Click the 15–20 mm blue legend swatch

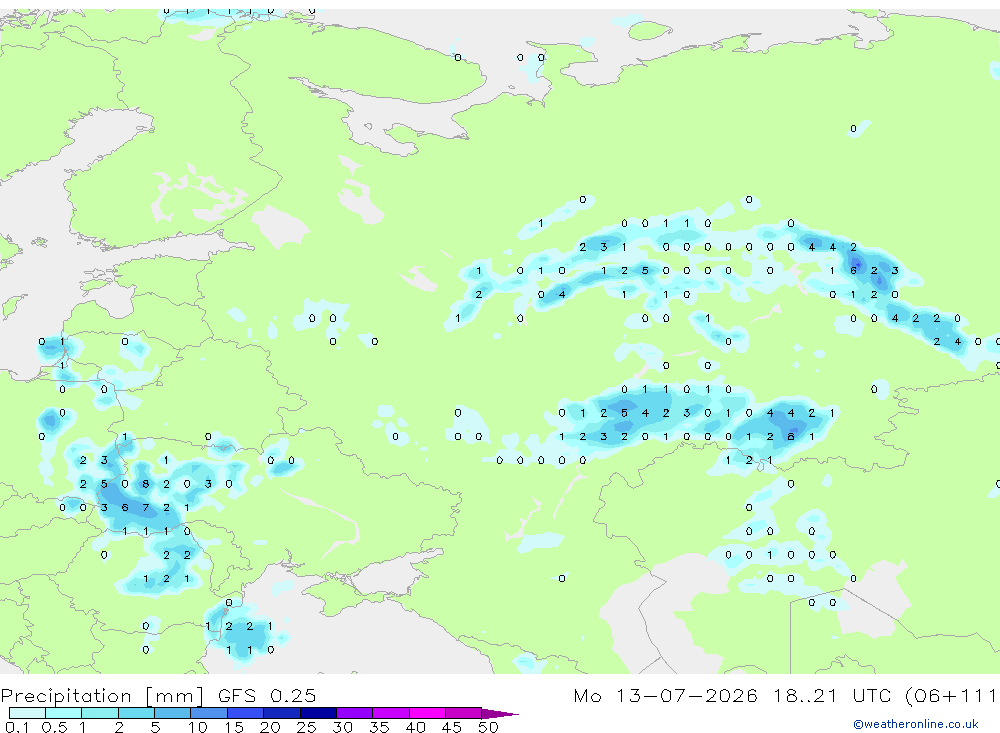[245, 713]
